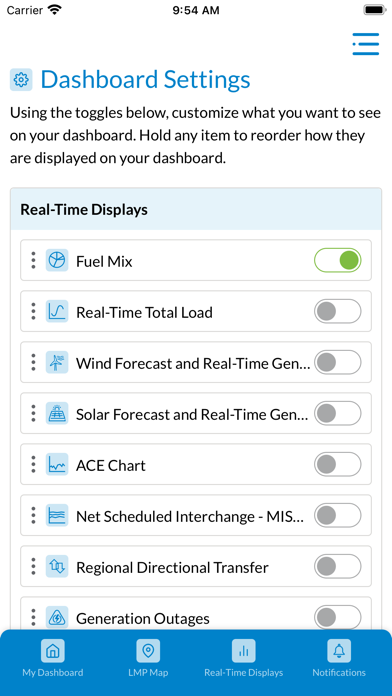
Task: Tap the Regional Directional Transfer arrows icon
Action: [x=57, y=567]
